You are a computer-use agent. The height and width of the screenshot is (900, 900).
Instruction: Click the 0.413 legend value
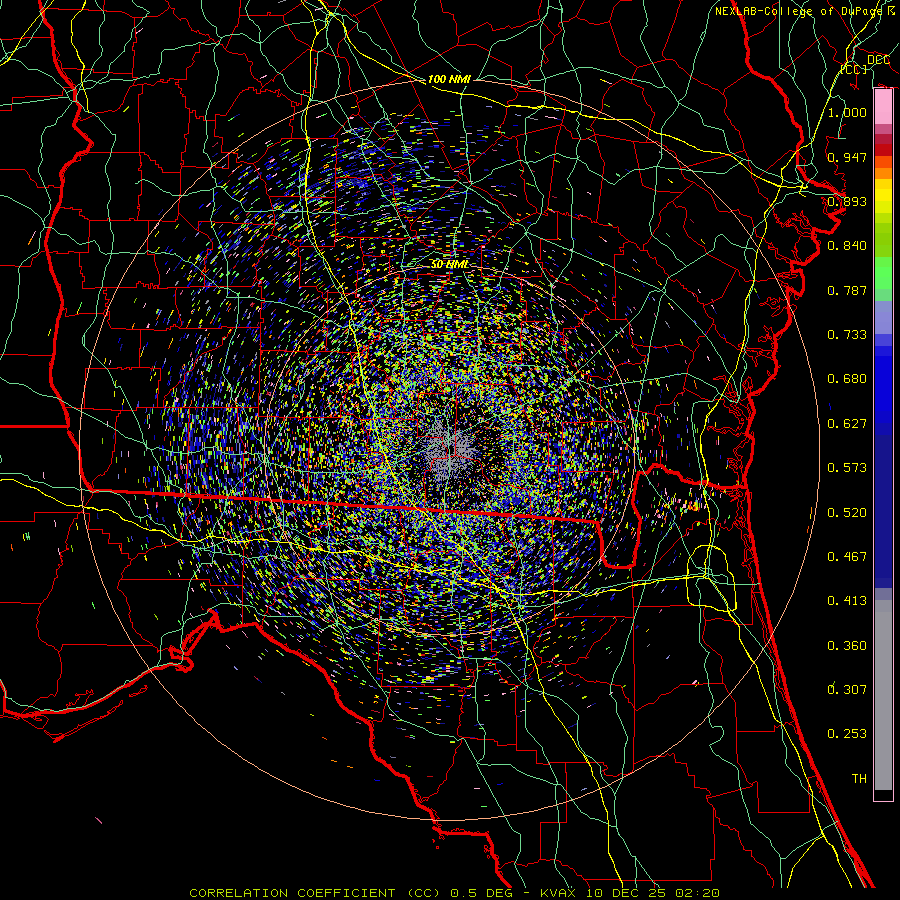coord(847,601)
